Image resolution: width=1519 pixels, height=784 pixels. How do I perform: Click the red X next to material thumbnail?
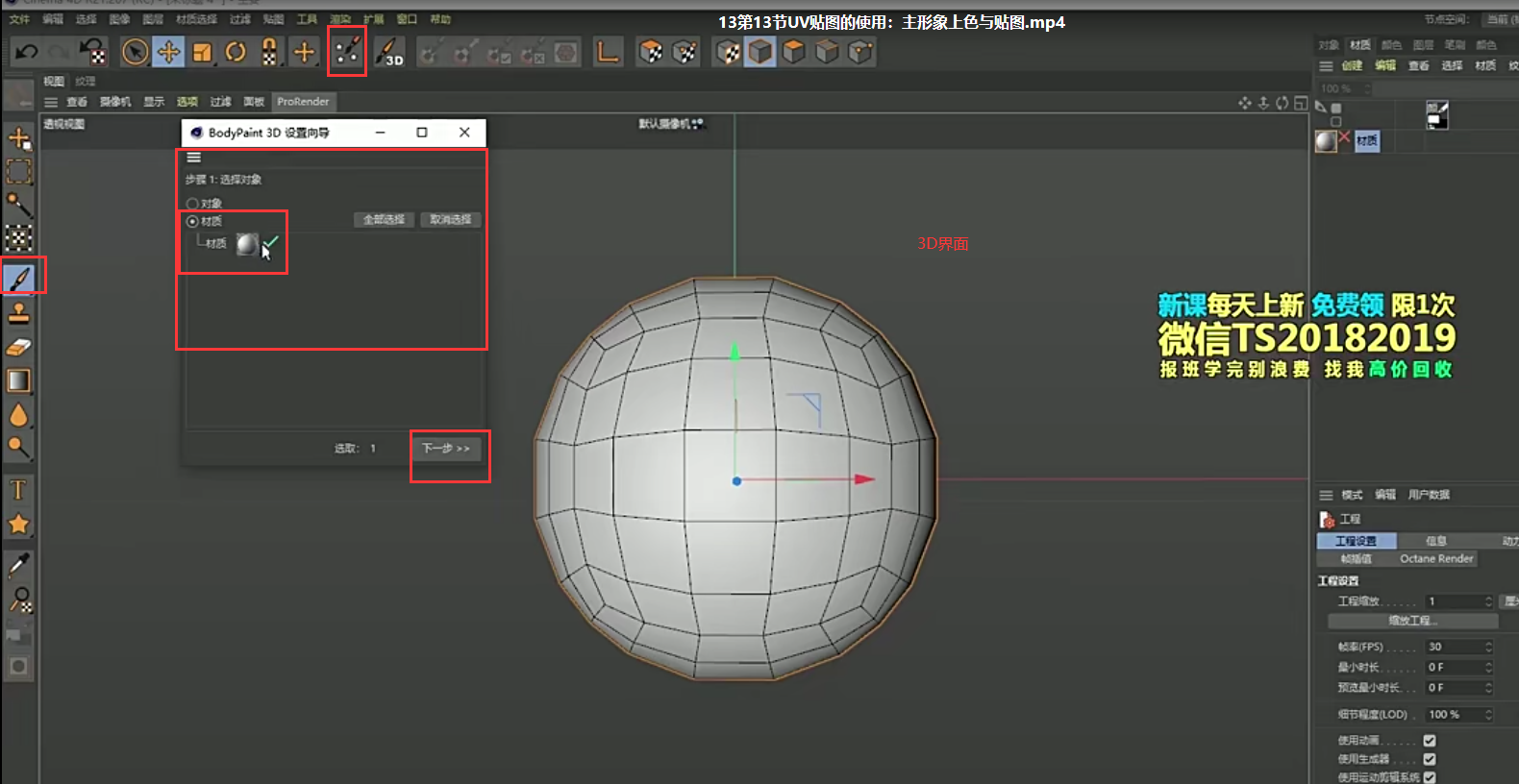(1345, 136)
